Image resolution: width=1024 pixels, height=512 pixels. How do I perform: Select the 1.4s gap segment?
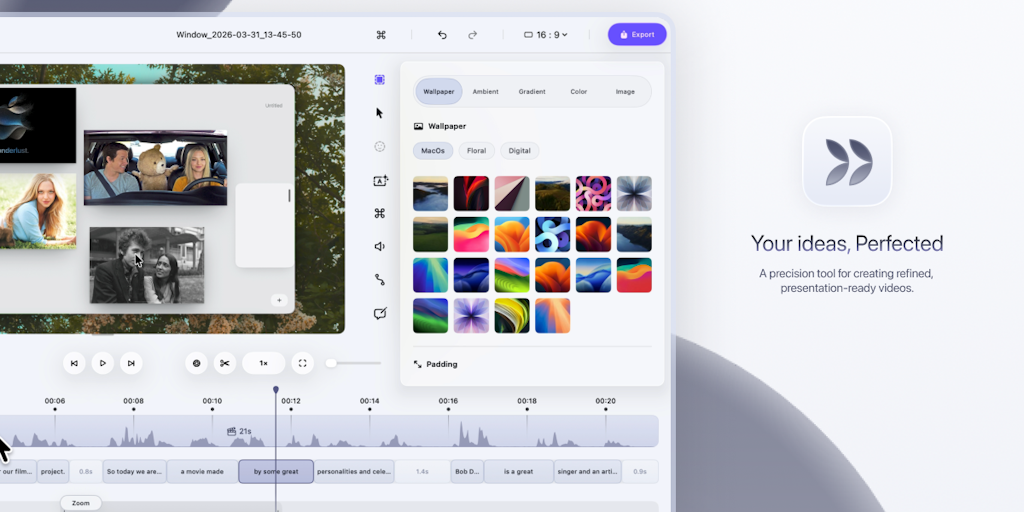pos(422,472)
